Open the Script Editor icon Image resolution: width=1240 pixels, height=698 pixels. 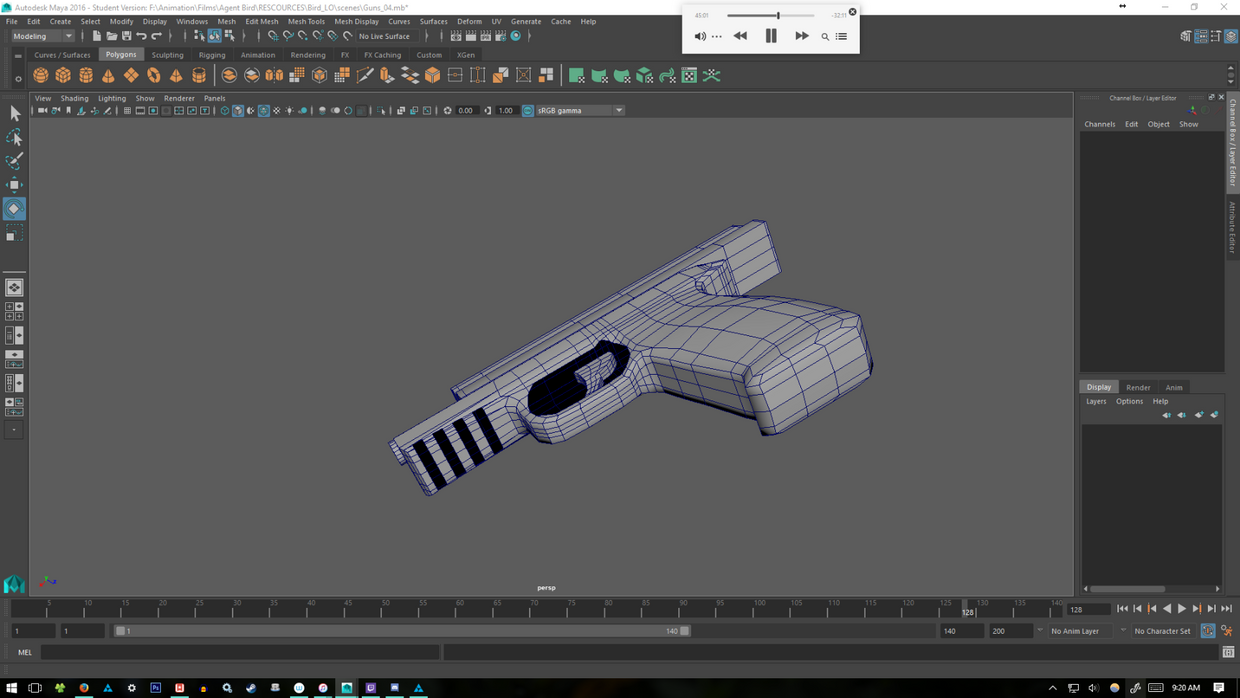point(1228,652)
